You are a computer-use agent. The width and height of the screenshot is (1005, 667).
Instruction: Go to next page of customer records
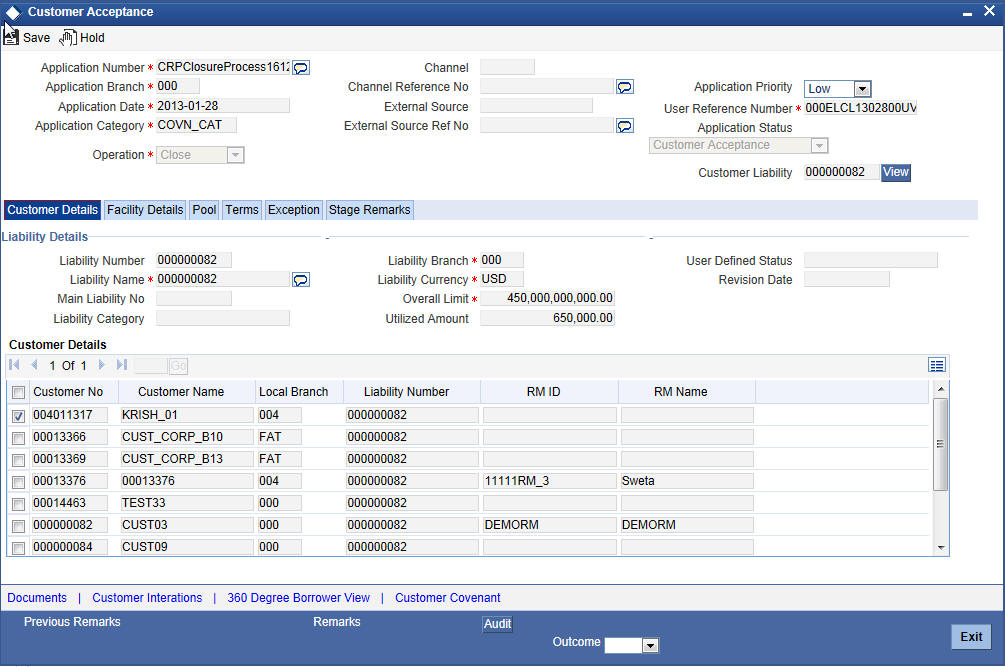coord(101,365)
